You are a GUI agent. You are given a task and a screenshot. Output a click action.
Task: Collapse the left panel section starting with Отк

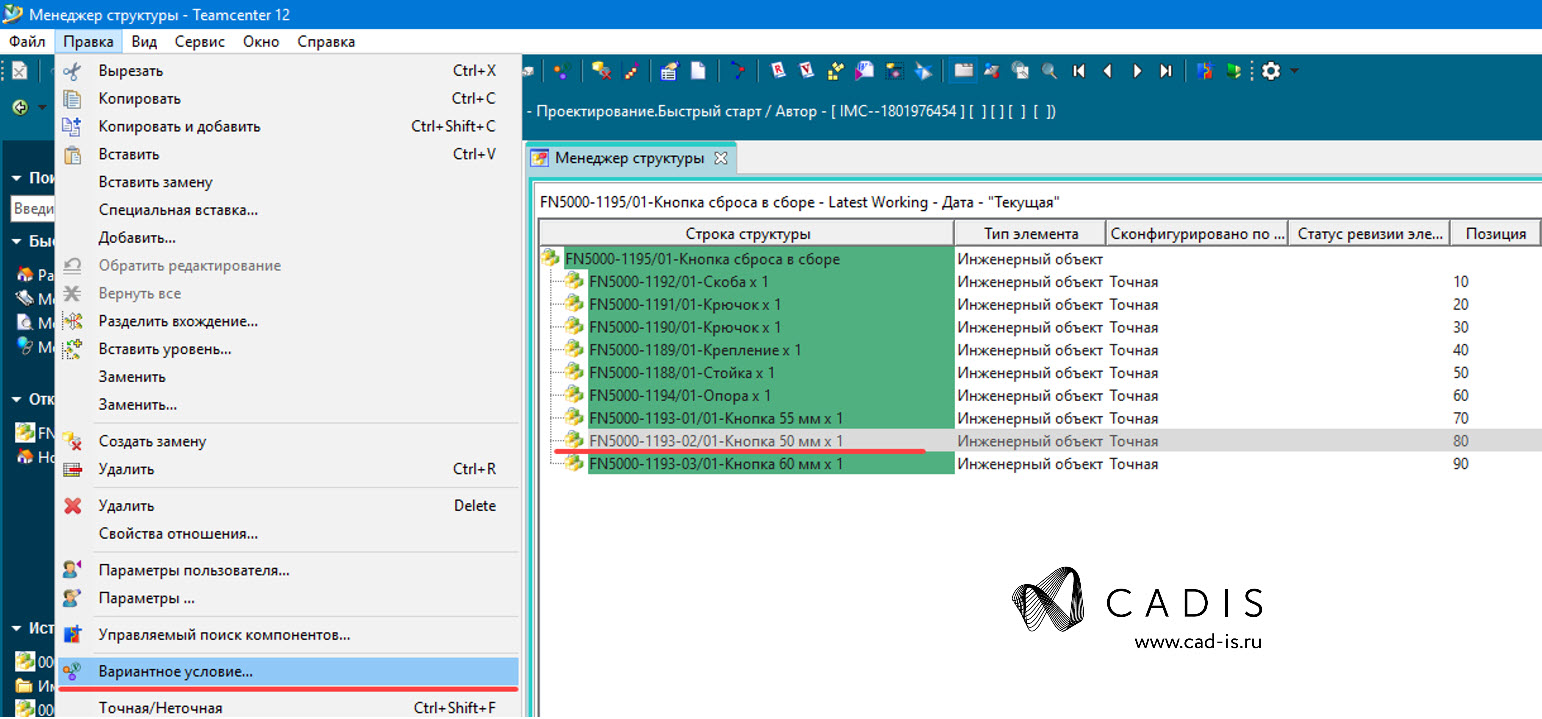click(x=17, y=399)
